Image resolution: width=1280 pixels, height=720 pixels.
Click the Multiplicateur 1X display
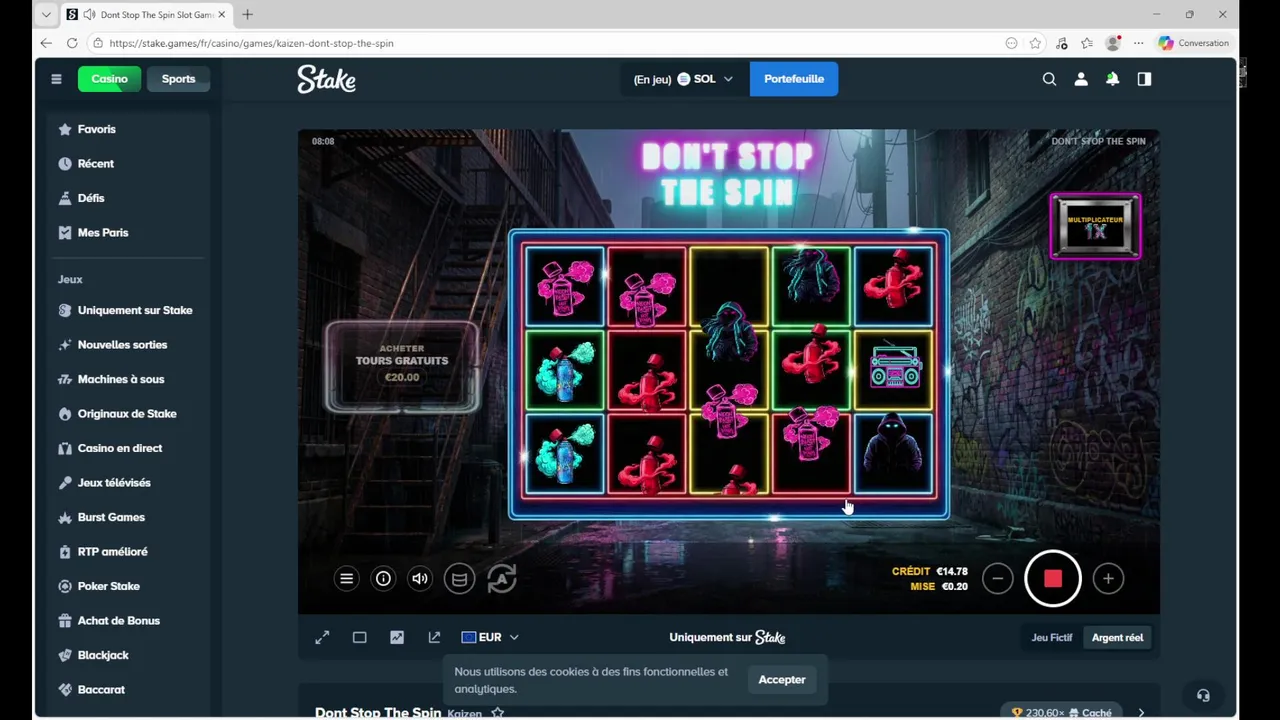click(x=1095, y=226)
